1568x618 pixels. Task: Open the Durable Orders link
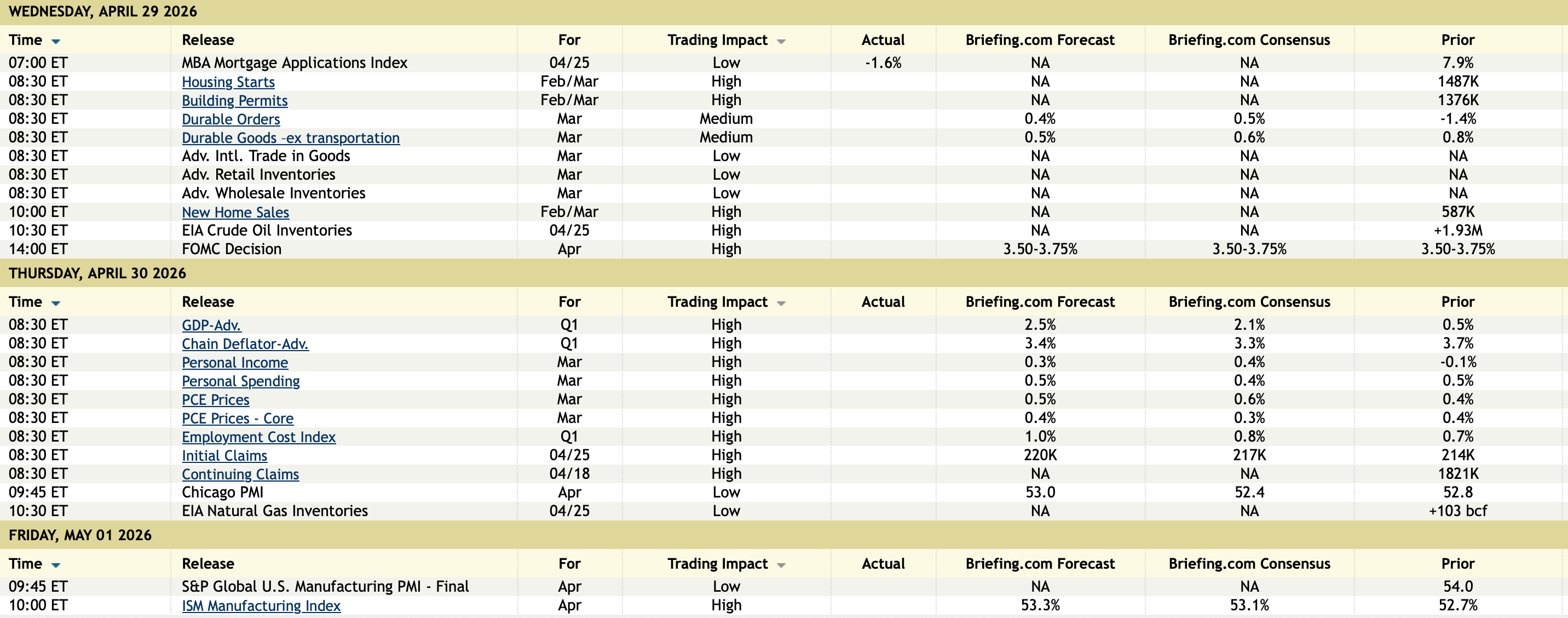(x=230, y=119)
